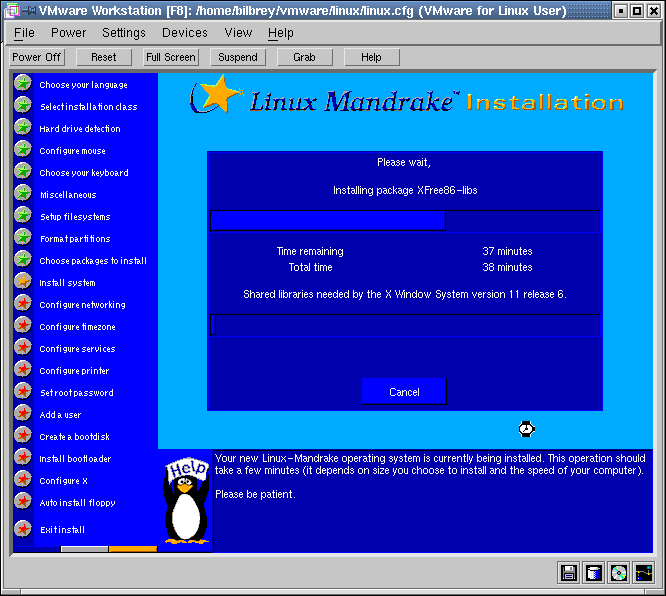Switch VM to Full Screen
This screenshot has height=596, width=666.
[171, 57]
